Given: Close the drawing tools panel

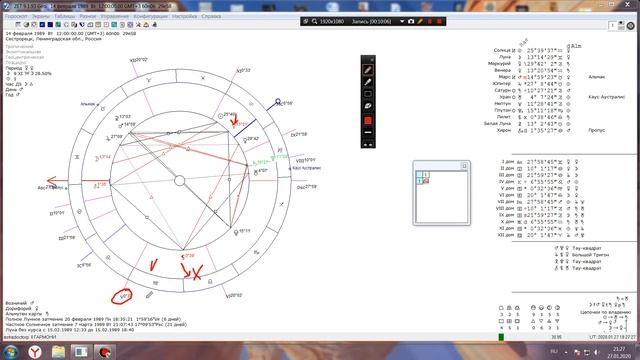Looking at the screenshot, I should pyautogui.click(x=371, y=59).
